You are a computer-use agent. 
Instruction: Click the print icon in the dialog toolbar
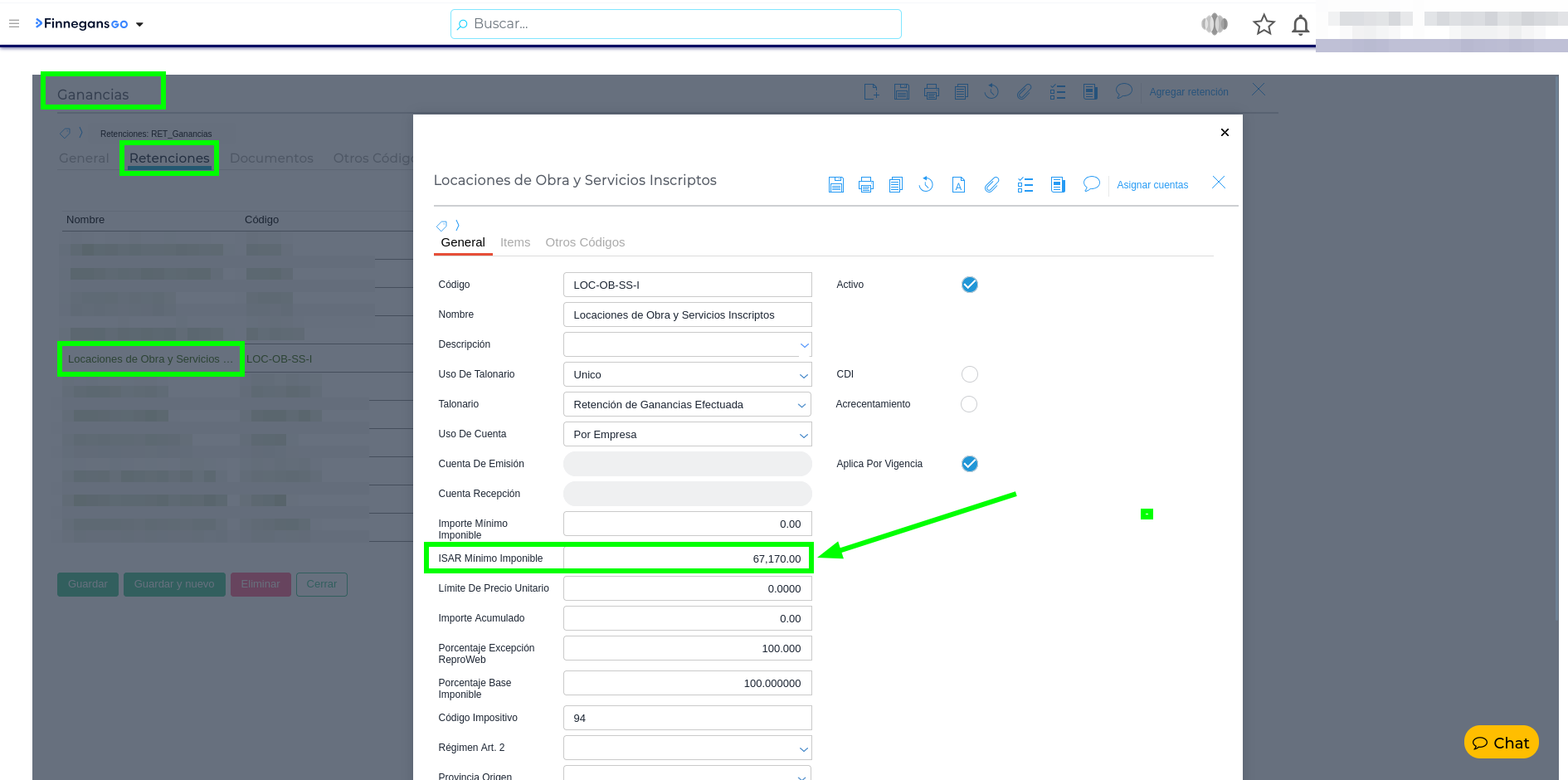click(866, 185)
